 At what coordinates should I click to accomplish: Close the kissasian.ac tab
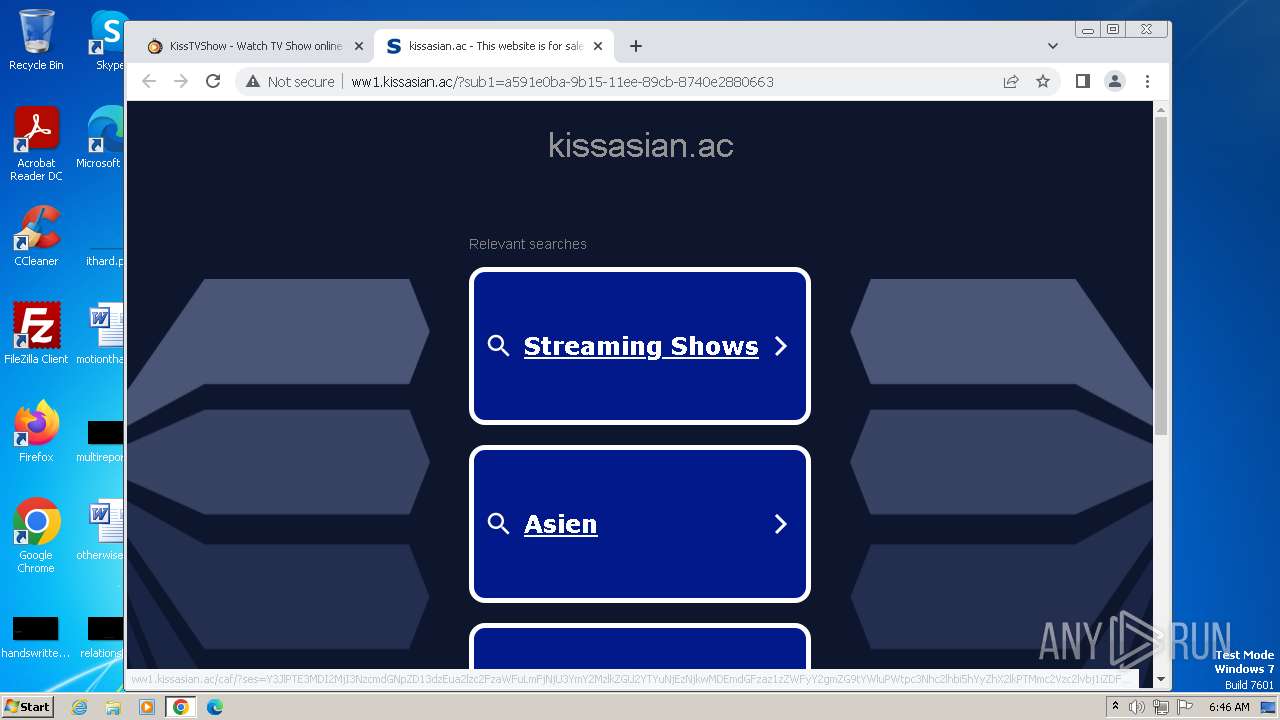[598, 46]
